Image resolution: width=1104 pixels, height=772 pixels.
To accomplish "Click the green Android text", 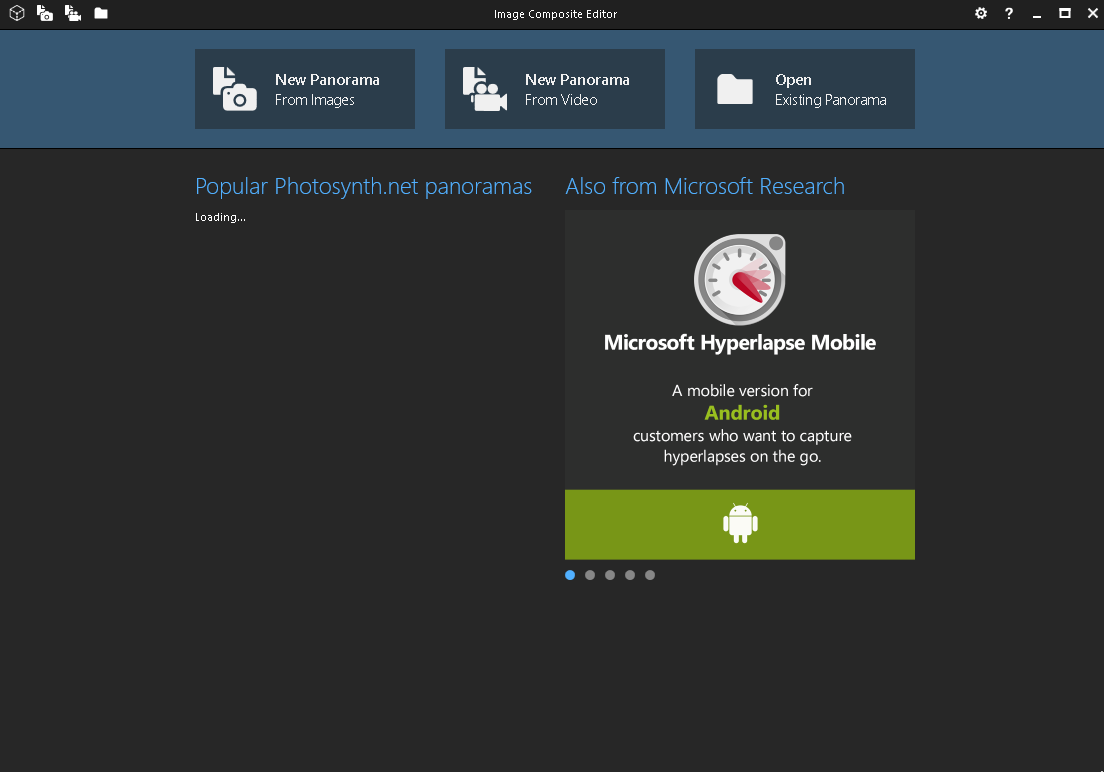I will coord(742,413).
